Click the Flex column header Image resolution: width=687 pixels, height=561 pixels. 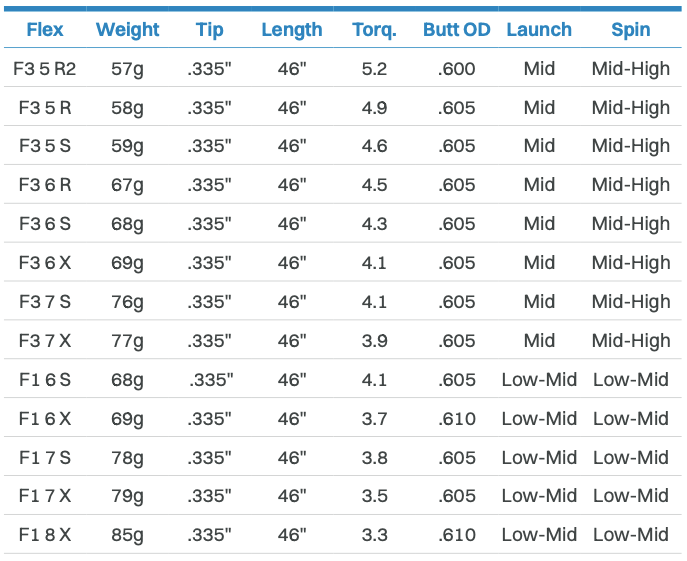[x=45, y=30]
